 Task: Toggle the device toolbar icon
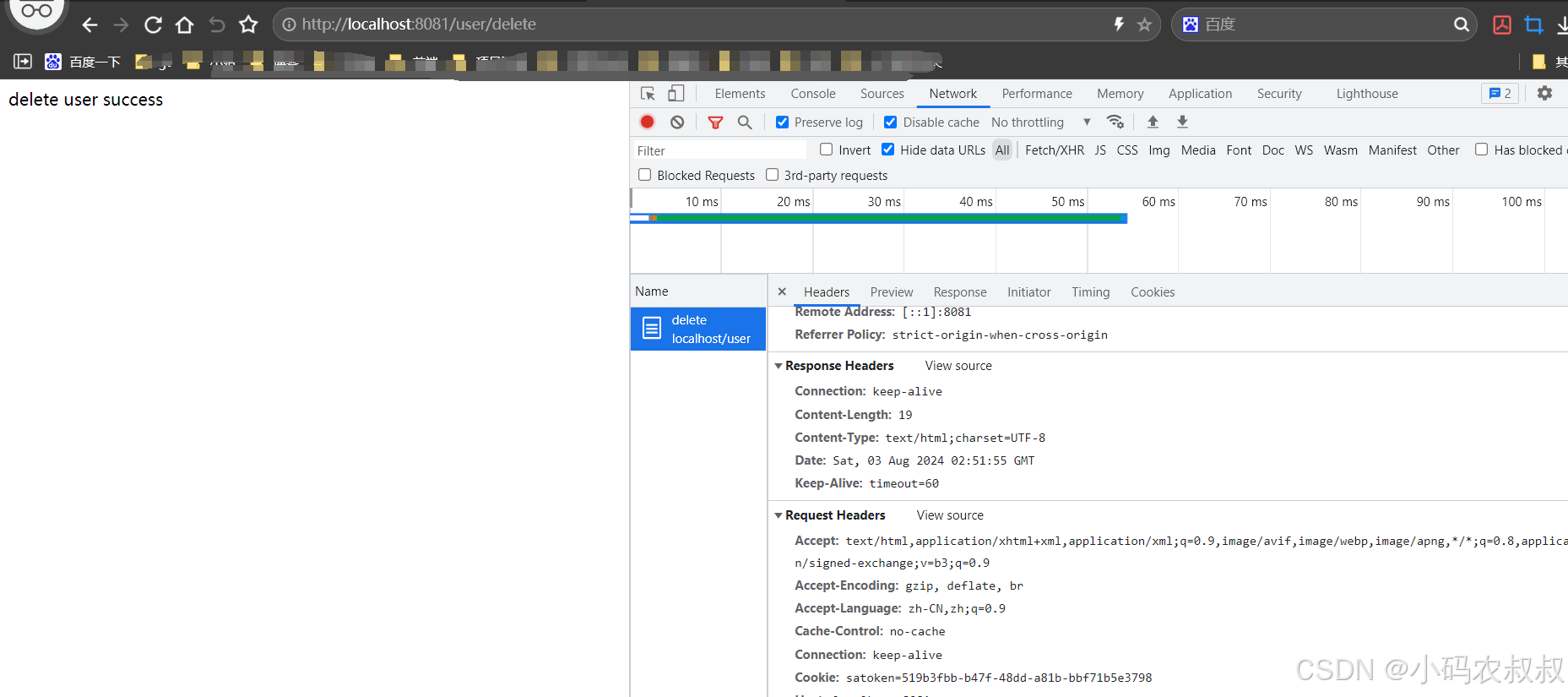pos(676,94)
